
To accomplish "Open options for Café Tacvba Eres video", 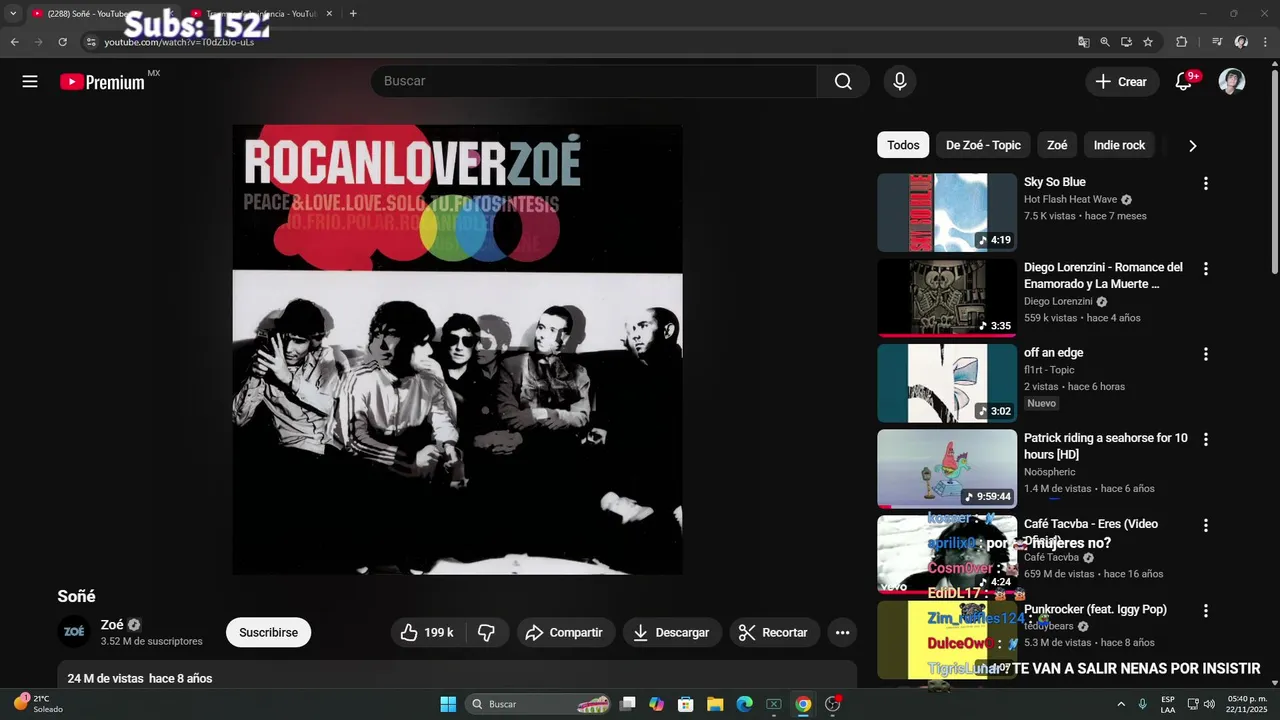I will [x=1205, y=525].
